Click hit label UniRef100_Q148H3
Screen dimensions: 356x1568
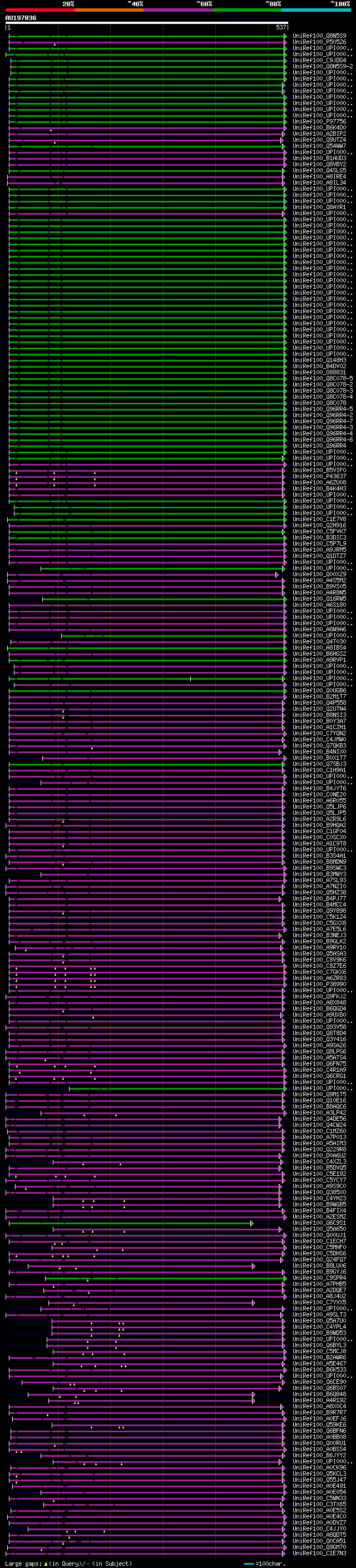[x=319, y=360]
